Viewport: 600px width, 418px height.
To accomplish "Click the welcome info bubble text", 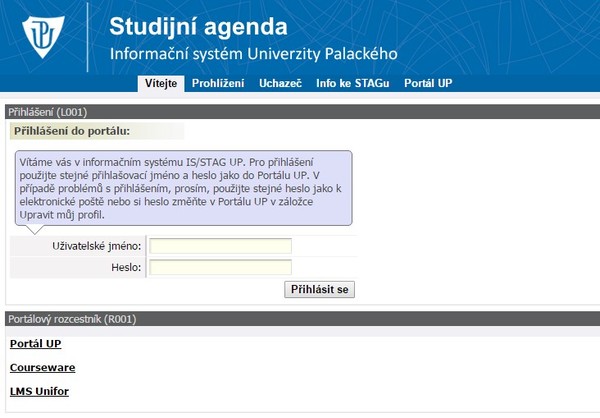I will click(x=183, y=188).
